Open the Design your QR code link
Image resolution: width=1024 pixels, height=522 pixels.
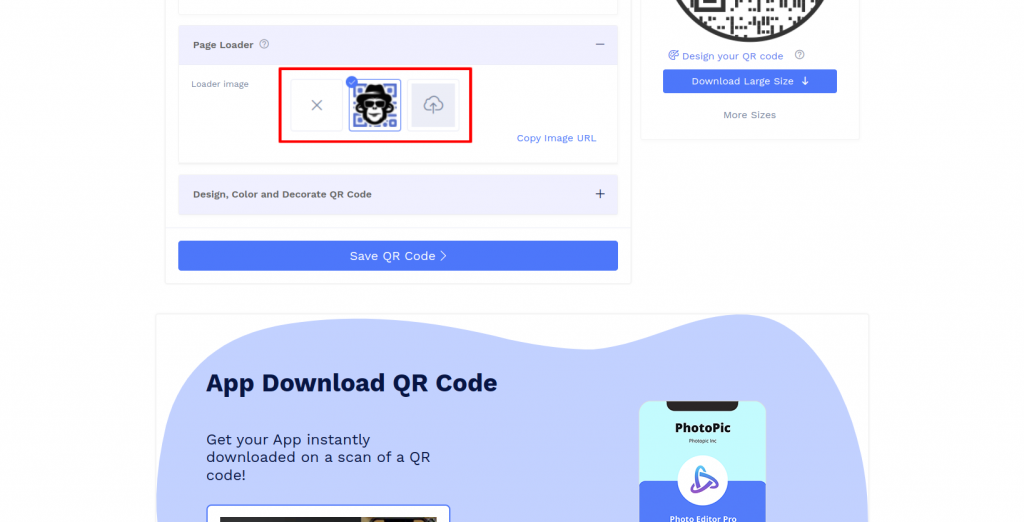(732, 56)
